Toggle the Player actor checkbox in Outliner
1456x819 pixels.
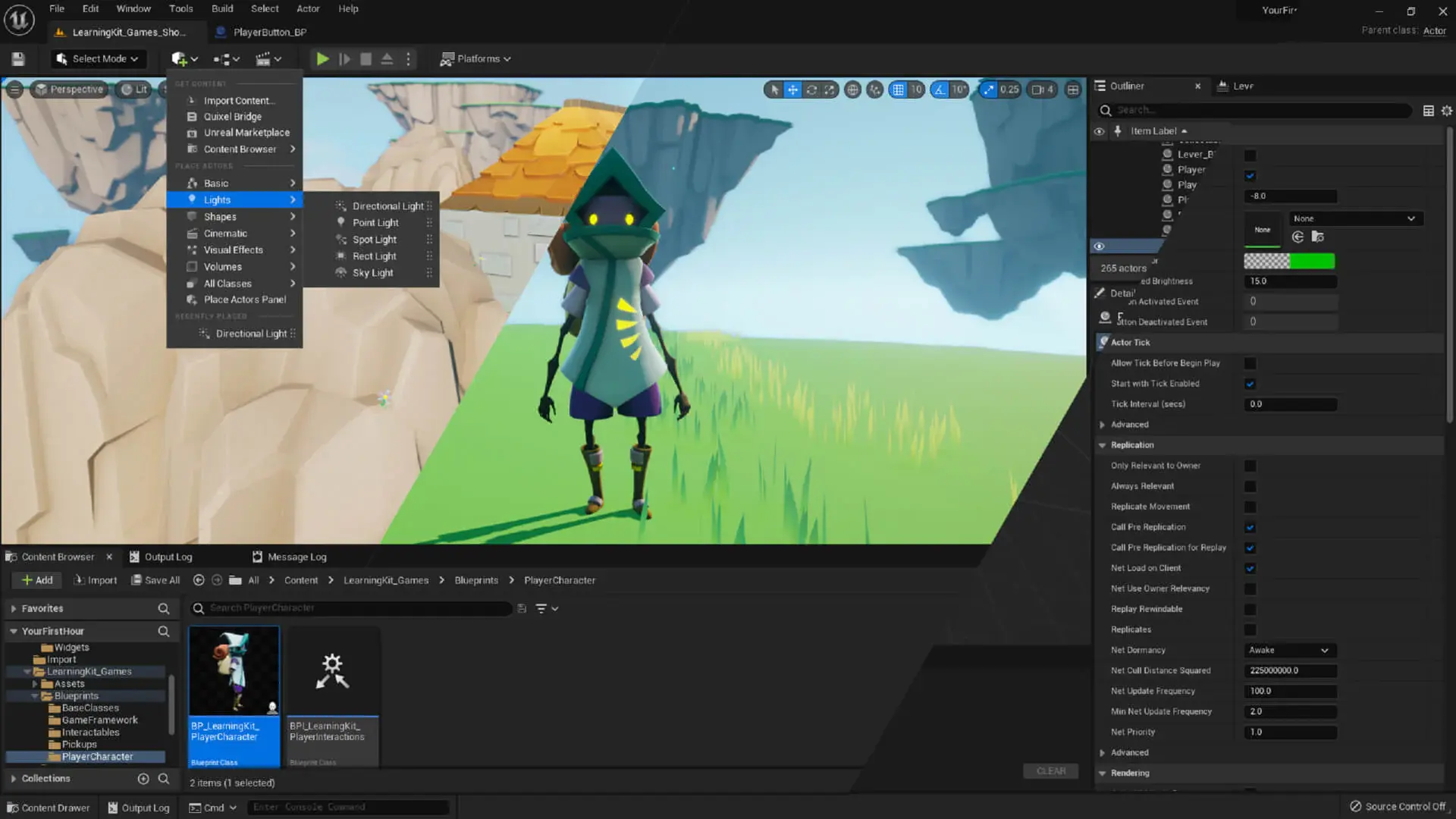click(x=1249, y=176)
